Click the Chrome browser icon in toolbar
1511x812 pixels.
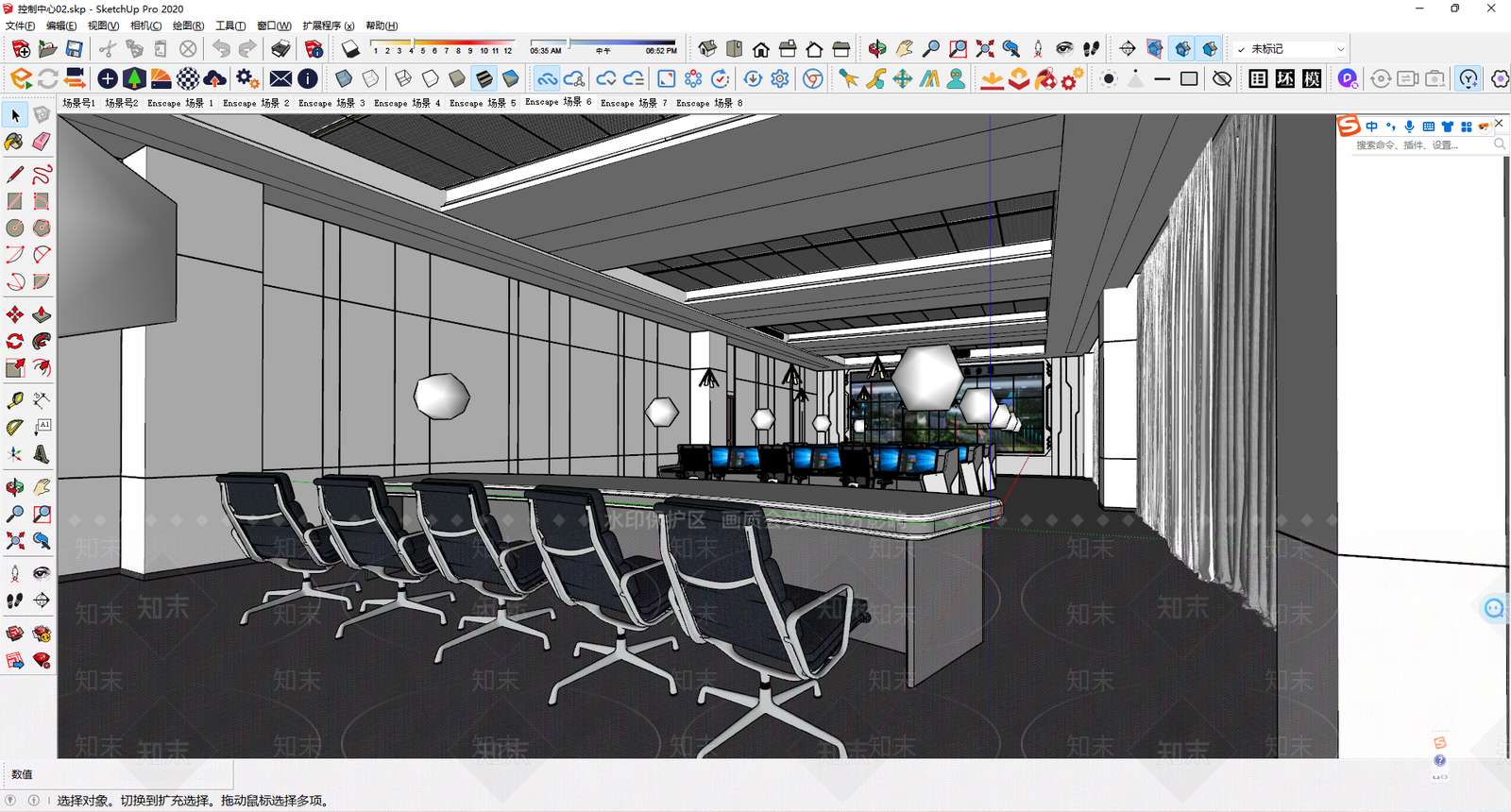click(812, 78)
